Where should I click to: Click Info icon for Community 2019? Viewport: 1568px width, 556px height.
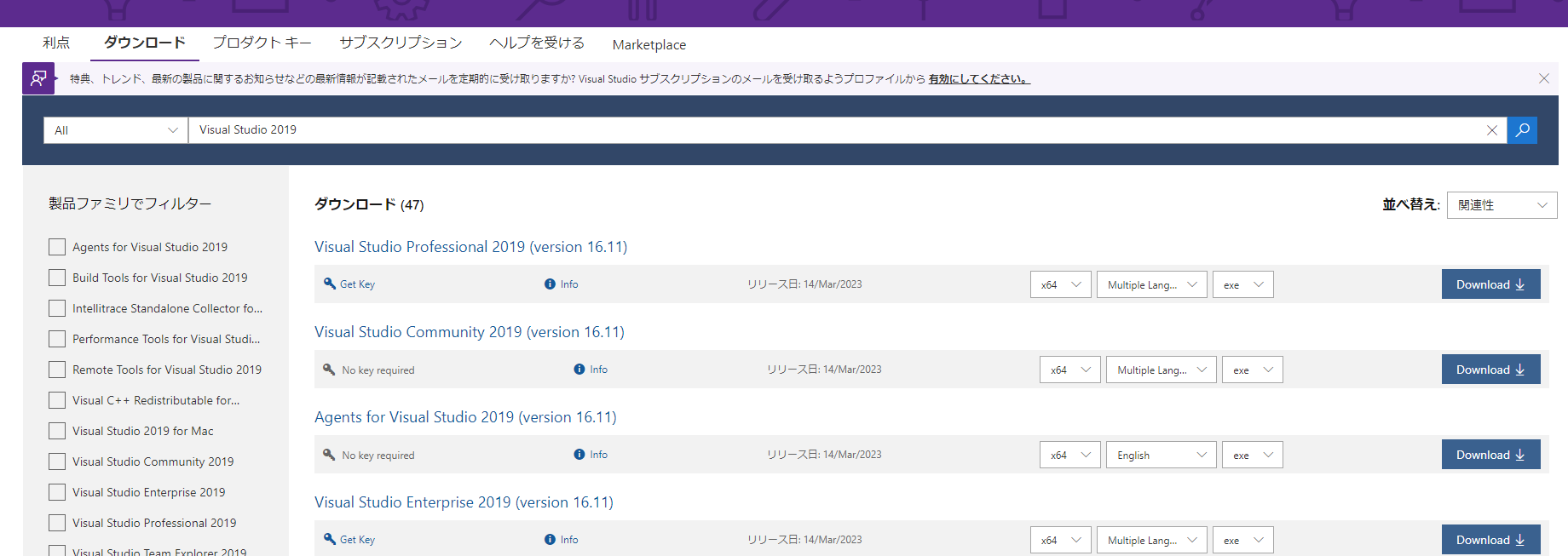tap(579, 370)
